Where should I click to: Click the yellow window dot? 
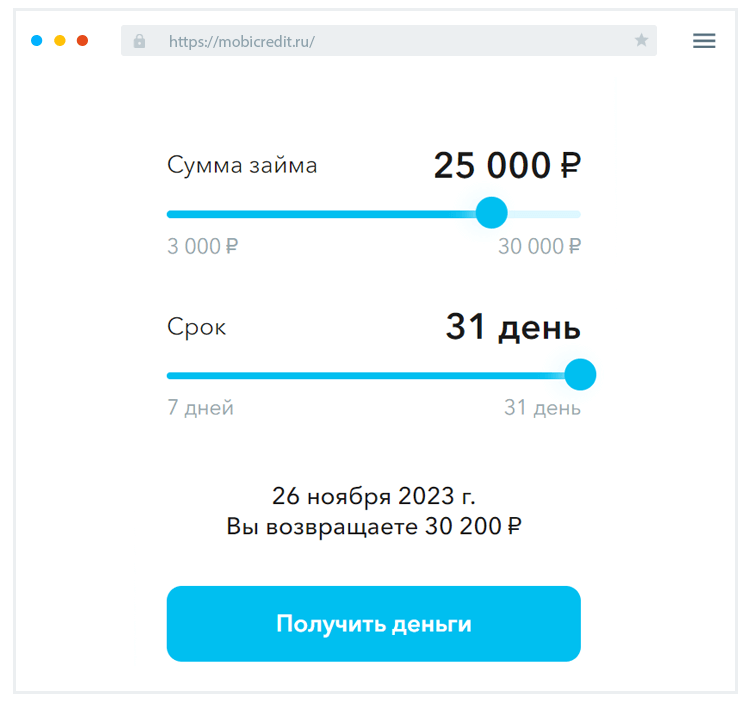click(60, 41)
